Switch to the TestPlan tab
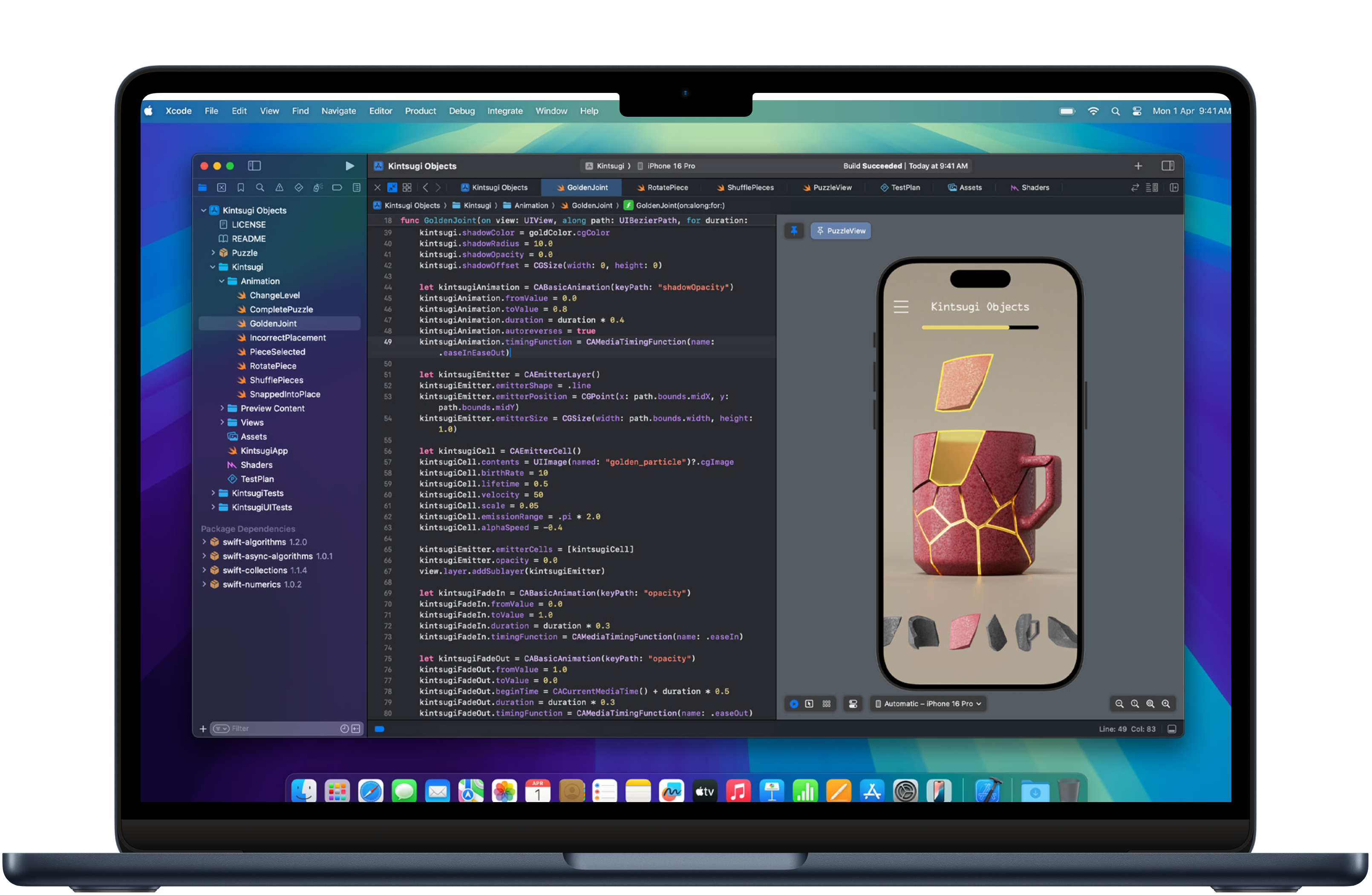Image resolution: width=1372 pixels, height=895 pixels. pos(900,188)
